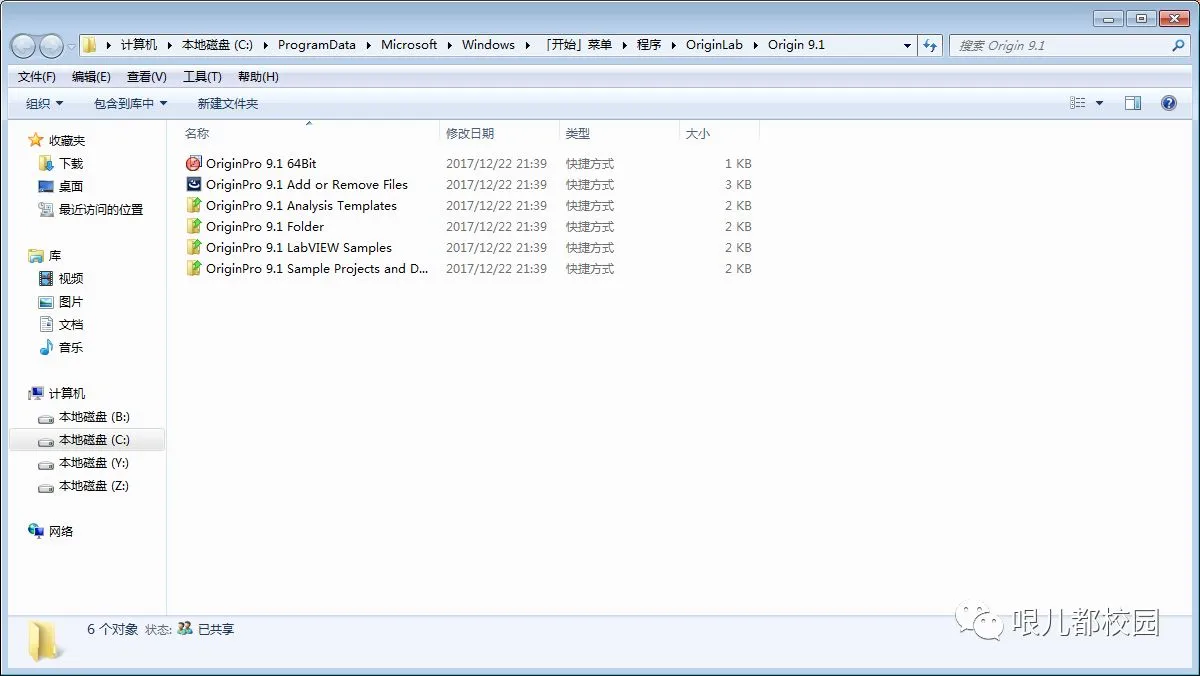Select the Add or Remove Files shortcut icon

(x=194, y=184)
